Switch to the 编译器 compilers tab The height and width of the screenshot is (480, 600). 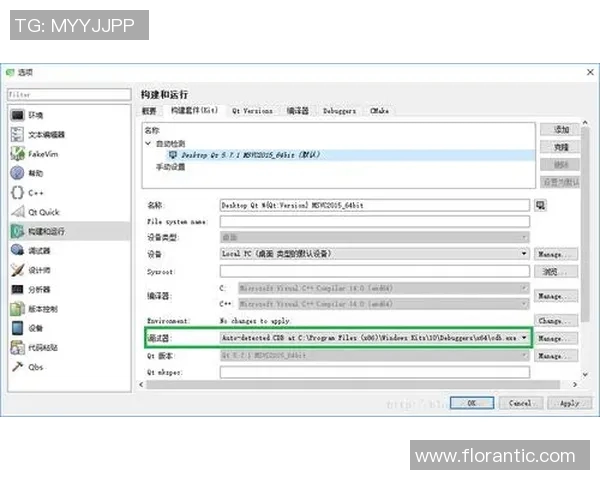[298, 111]
